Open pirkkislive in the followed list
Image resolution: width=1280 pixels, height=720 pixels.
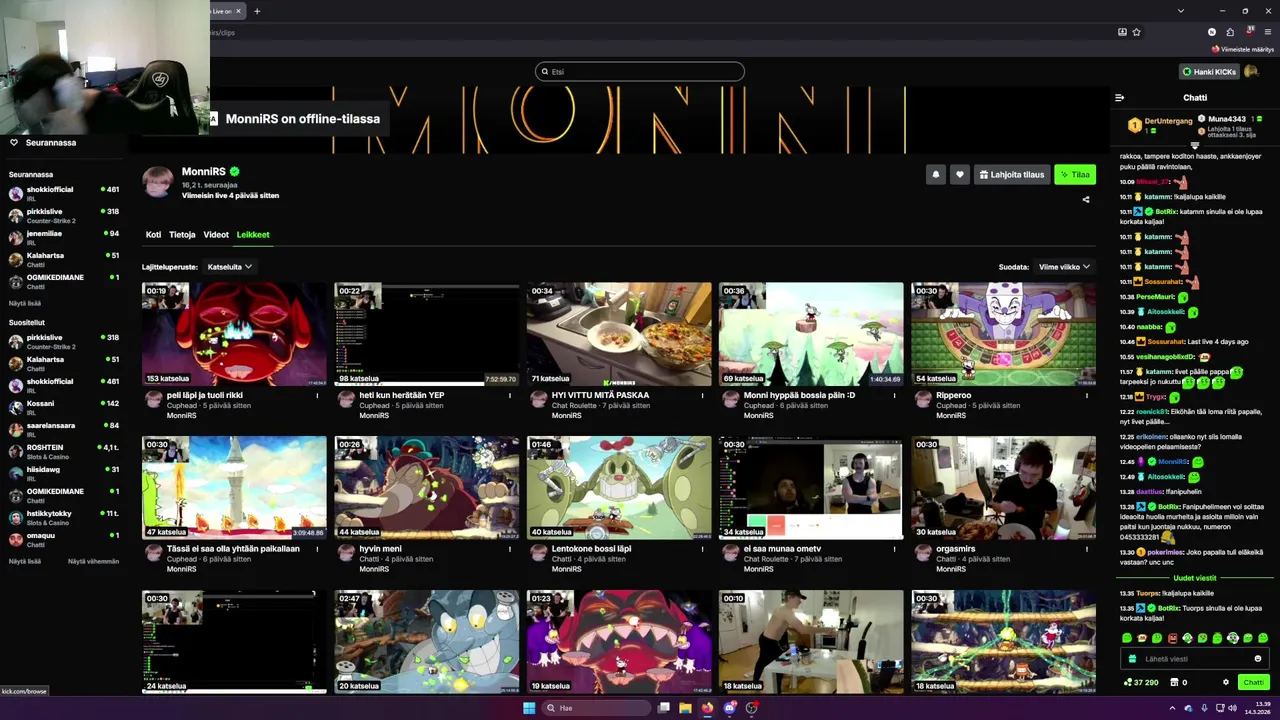[64, 215]
